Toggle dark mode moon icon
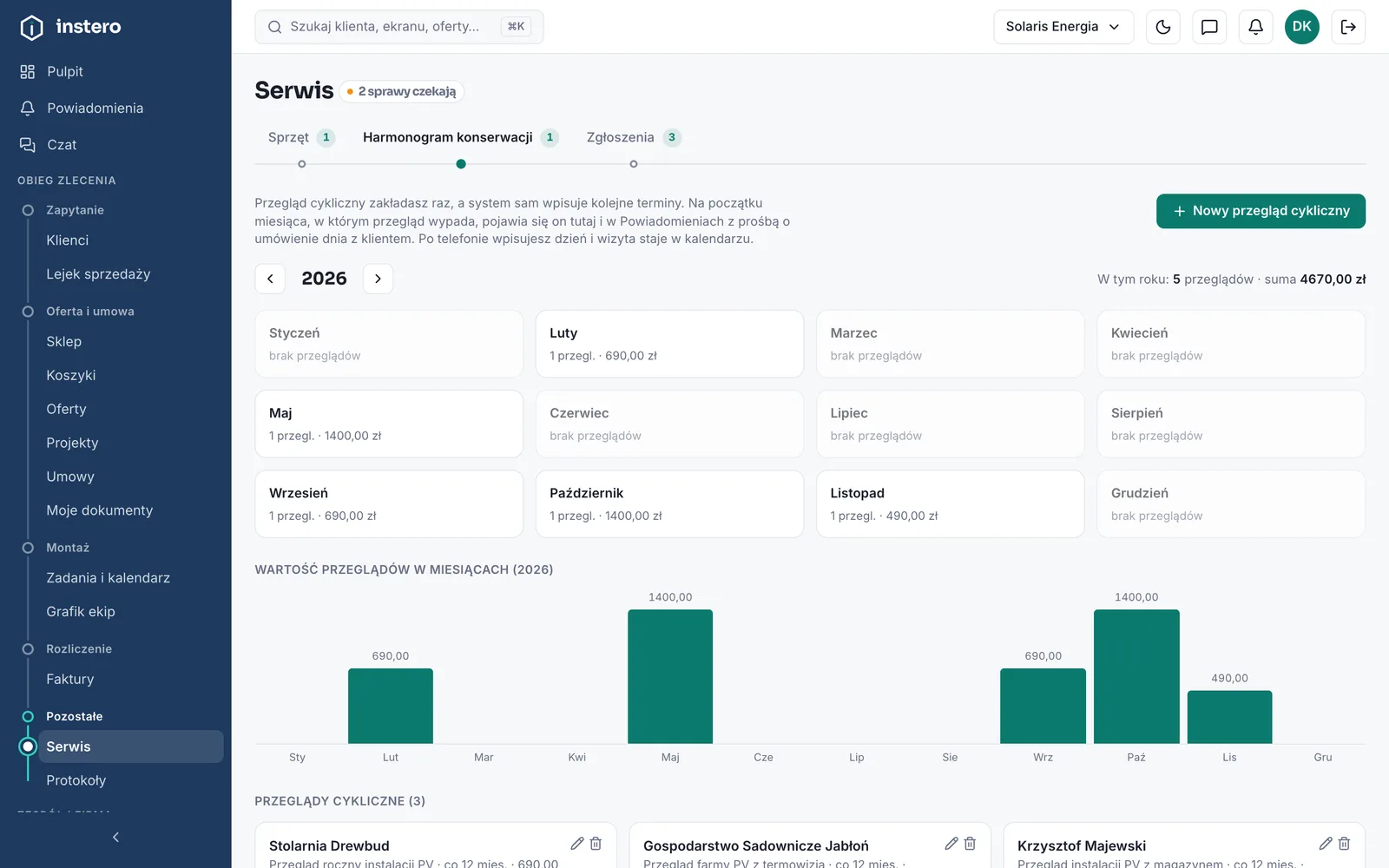 pos(1163,27)
